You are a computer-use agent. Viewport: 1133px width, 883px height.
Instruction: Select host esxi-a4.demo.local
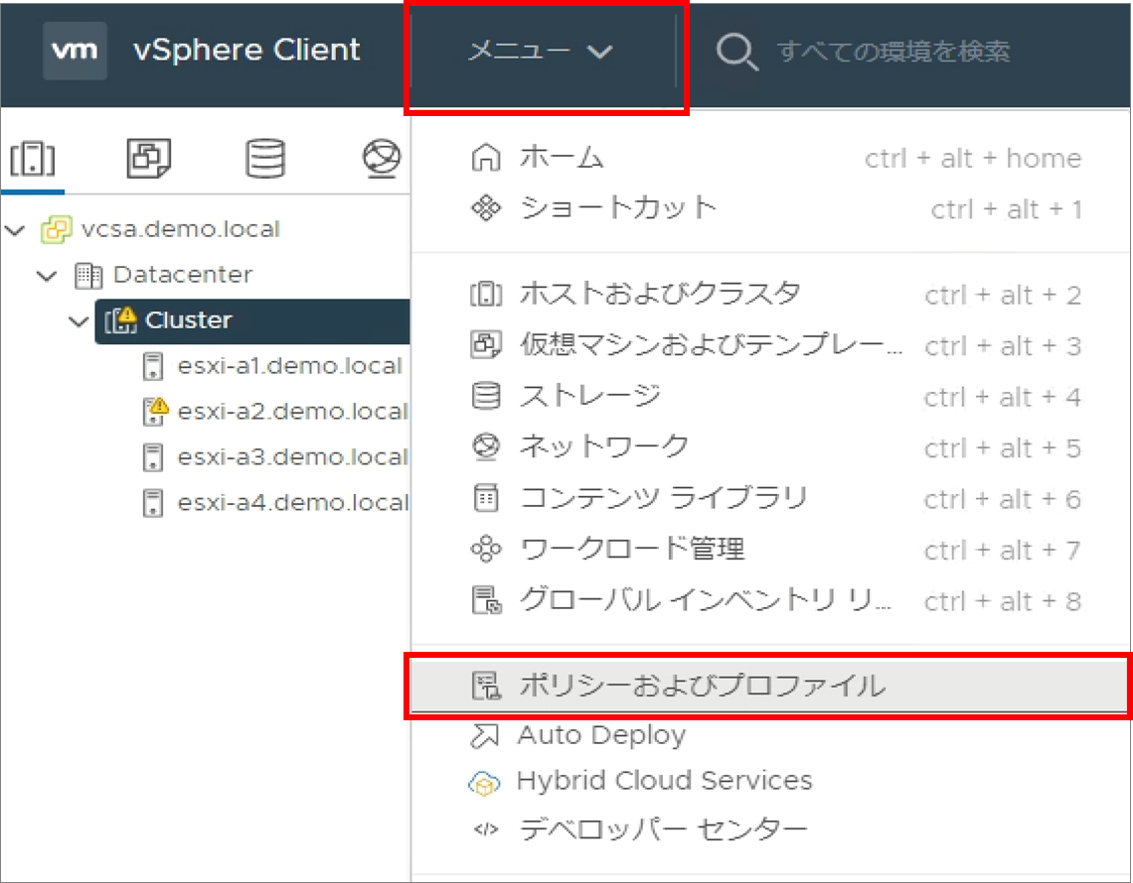click(x=293, y=502)
